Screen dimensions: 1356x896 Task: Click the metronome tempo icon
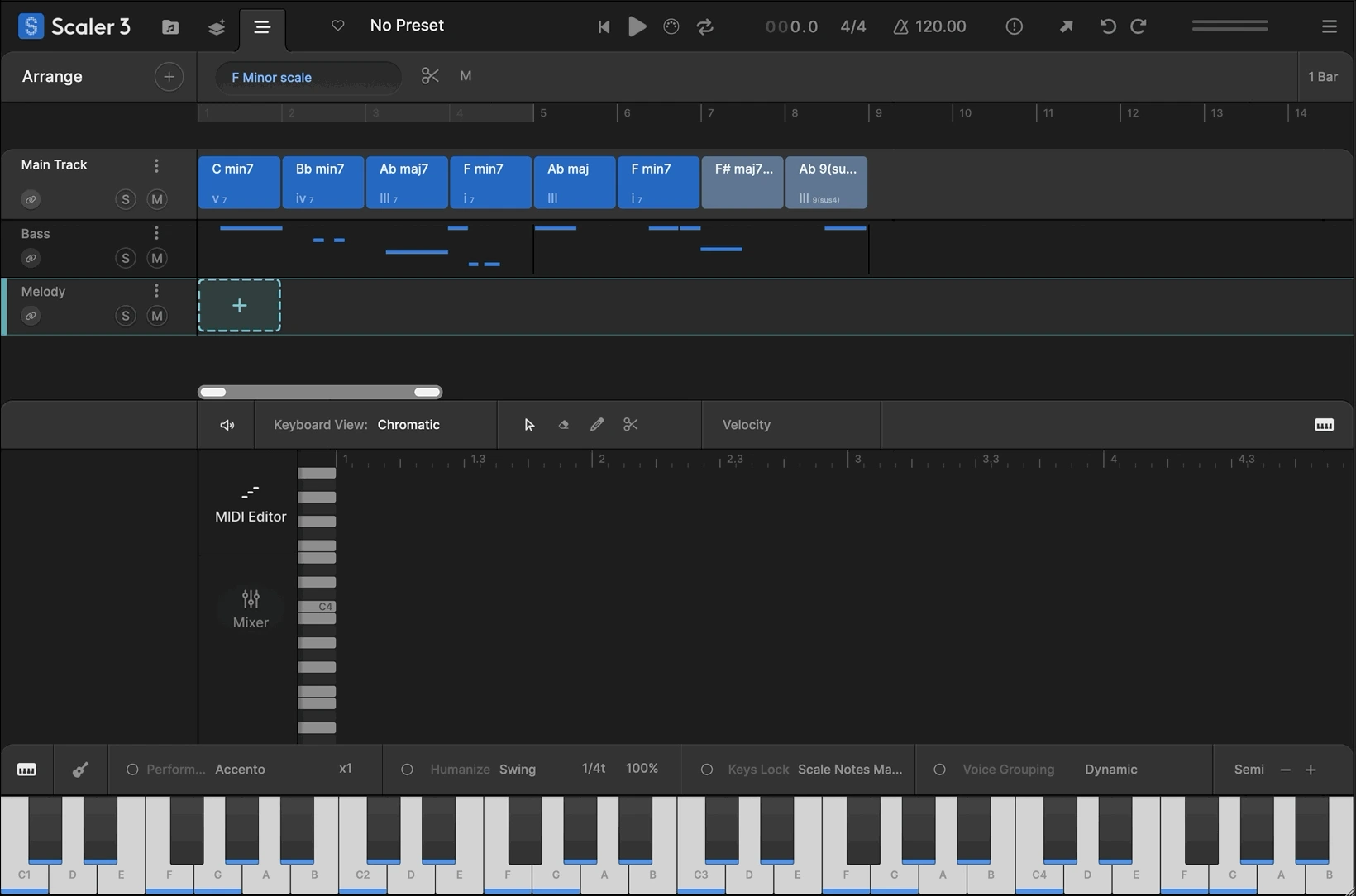900,26
